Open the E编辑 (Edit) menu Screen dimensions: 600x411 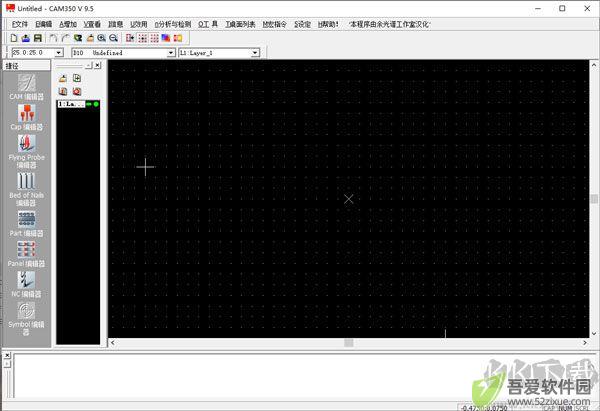point(43,24)
